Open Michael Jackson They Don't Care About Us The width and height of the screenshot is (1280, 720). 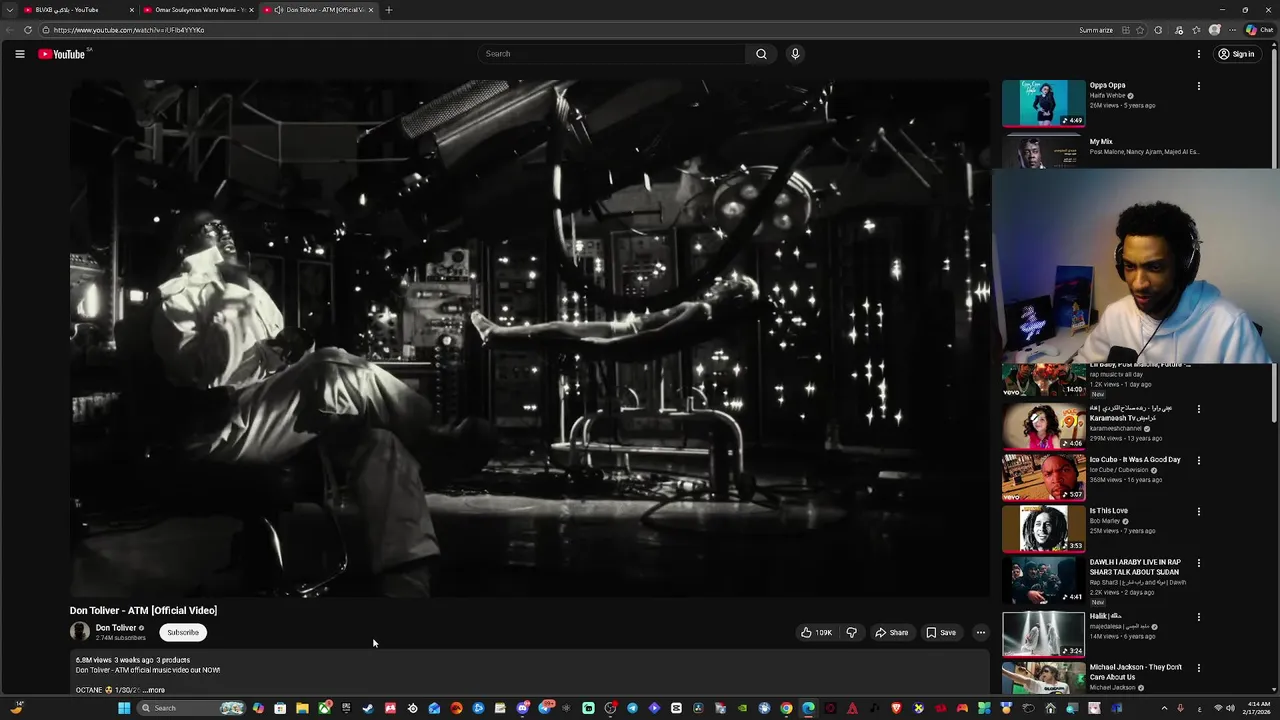coord(1043,679)
